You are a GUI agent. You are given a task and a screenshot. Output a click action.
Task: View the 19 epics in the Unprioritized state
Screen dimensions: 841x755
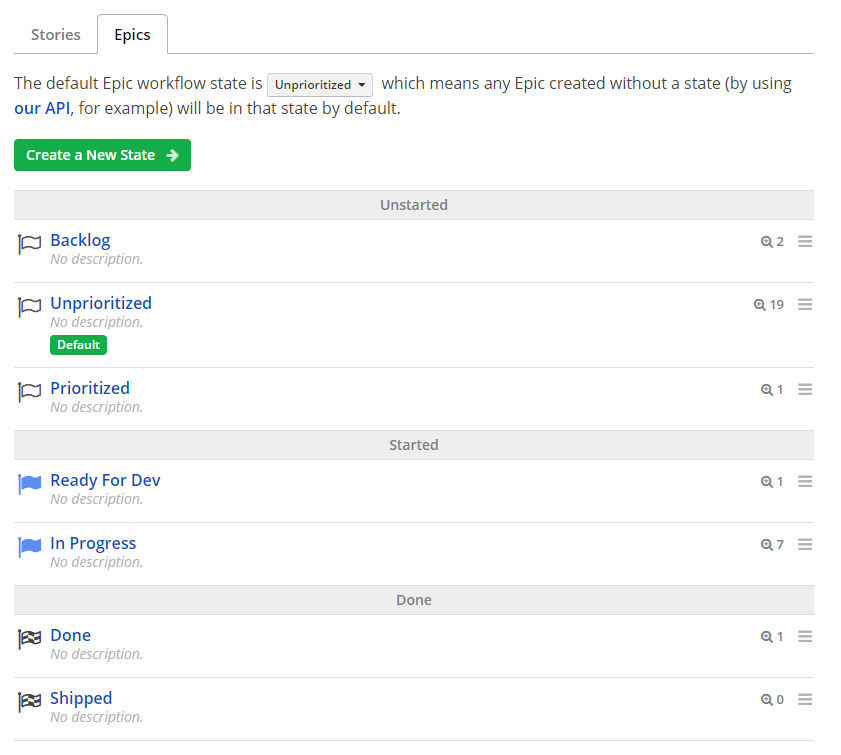pyautogui.click(x=769, y=305)
